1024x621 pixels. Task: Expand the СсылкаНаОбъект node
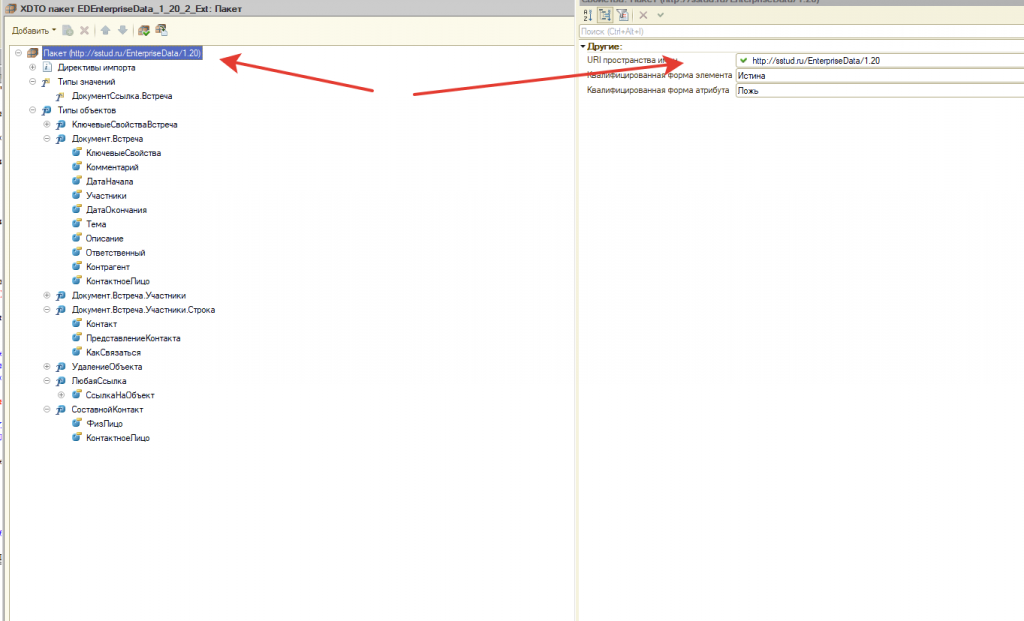click(61, 395)
